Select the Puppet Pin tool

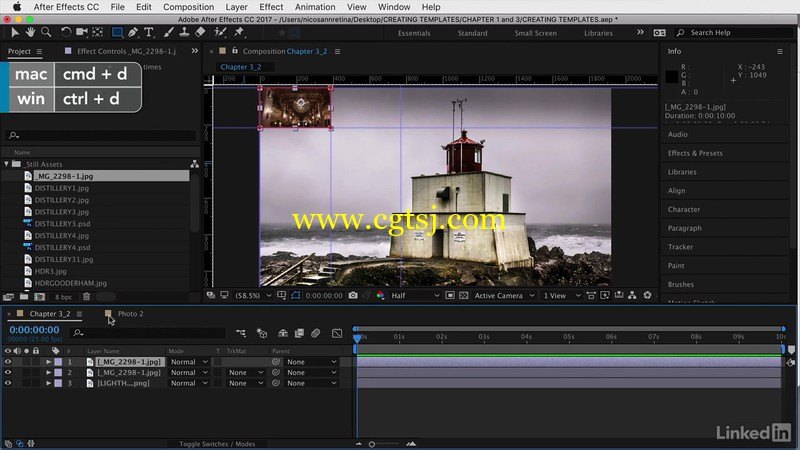click(239, 33)
